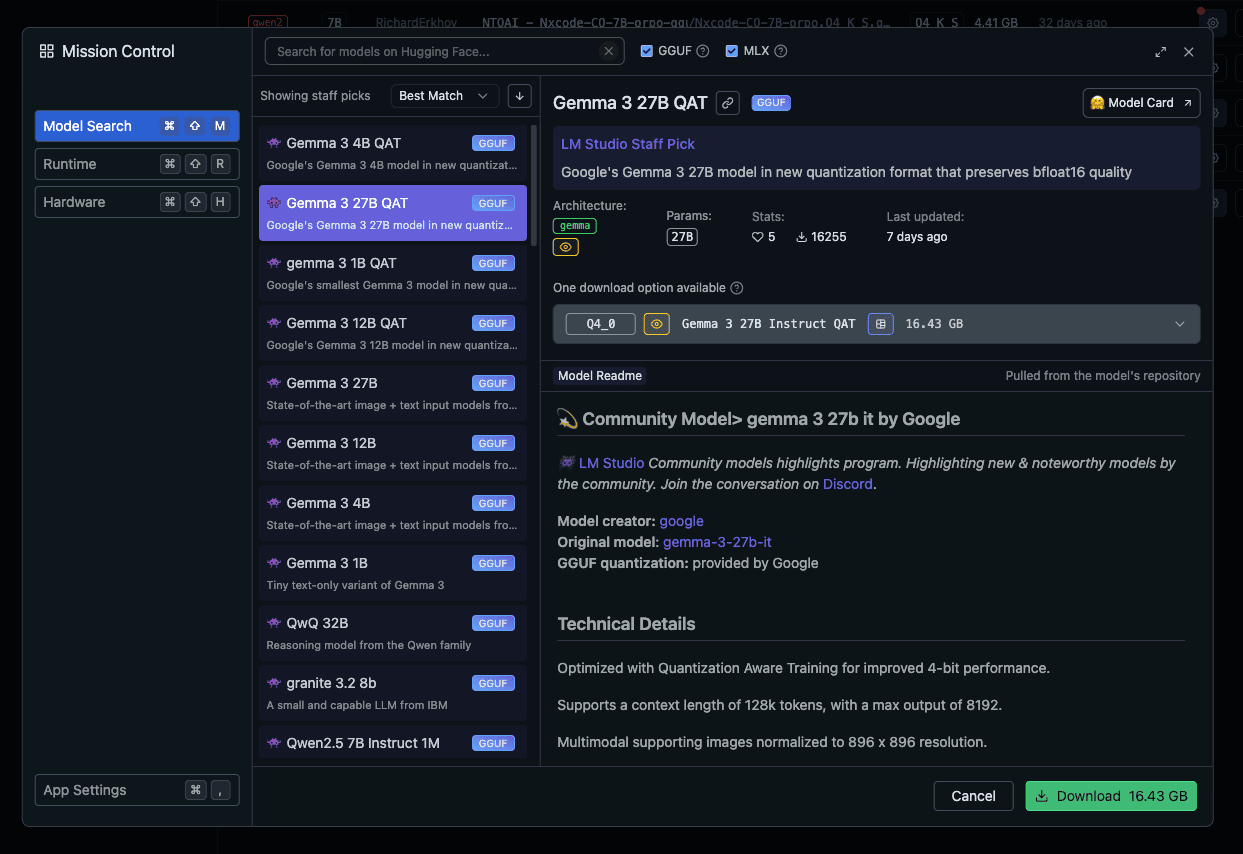This screenshot has height=854, width=1243.
Task: Select gemma 3 1B QAT in the list
Action: (x=393, y=273)
